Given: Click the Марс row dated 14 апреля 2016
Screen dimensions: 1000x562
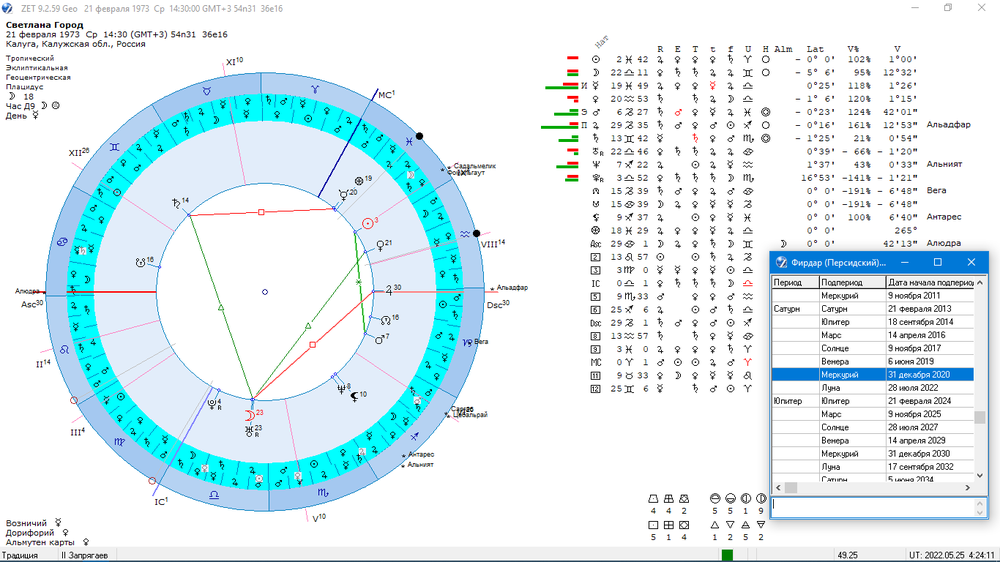Looking at the screenshot, I should pos(872,335).
